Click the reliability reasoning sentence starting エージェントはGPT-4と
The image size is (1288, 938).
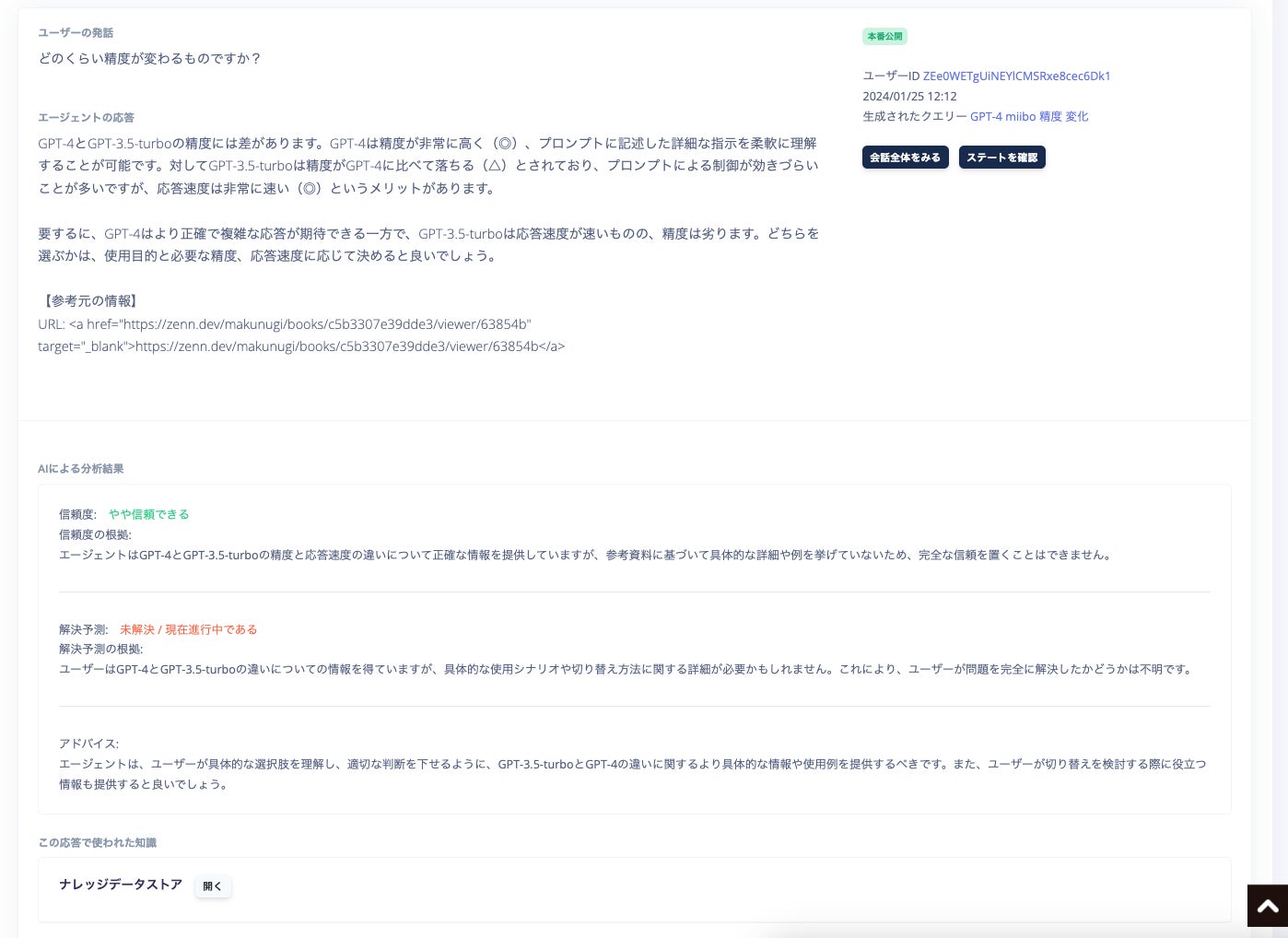pos(587,556)
